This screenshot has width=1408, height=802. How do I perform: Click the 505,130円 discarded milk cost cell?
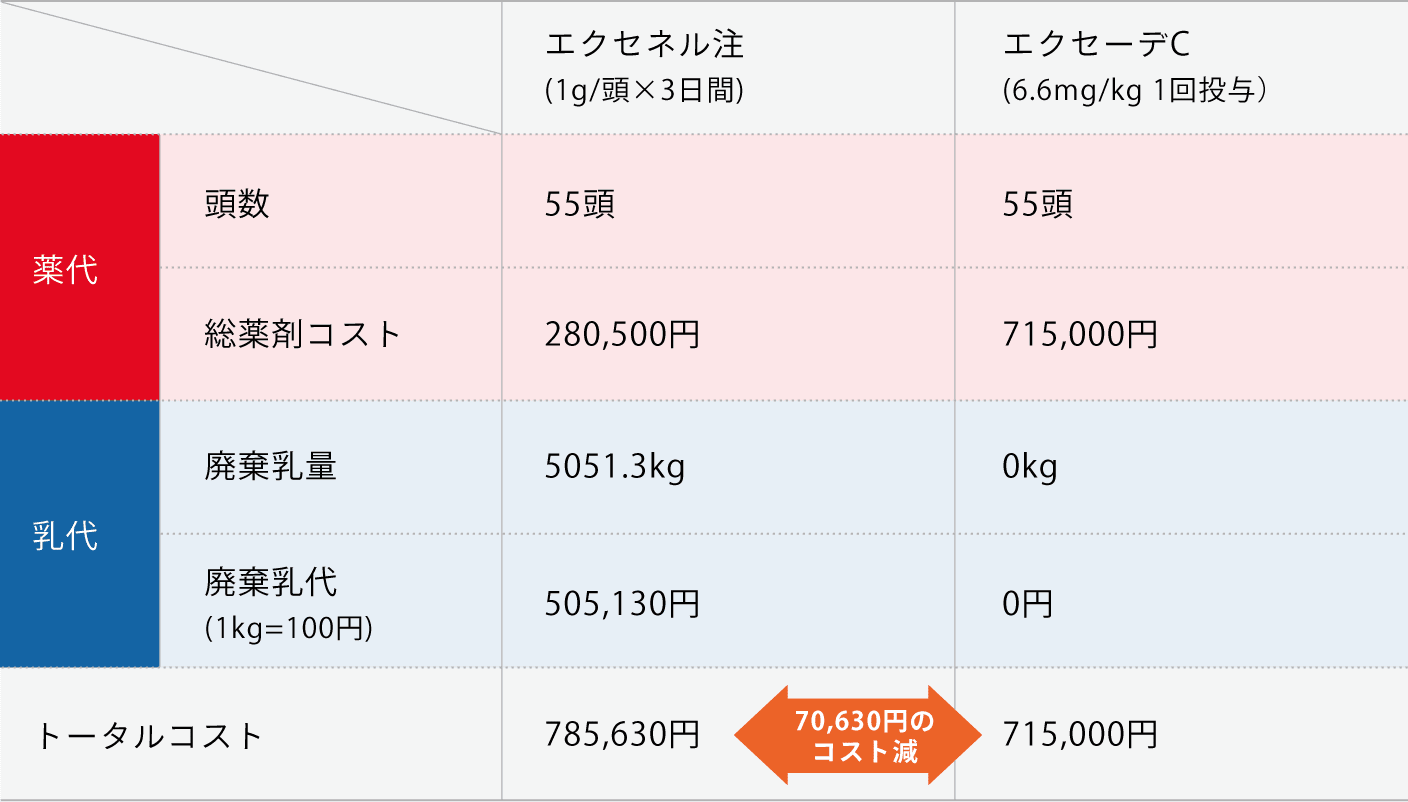[622, 603]
